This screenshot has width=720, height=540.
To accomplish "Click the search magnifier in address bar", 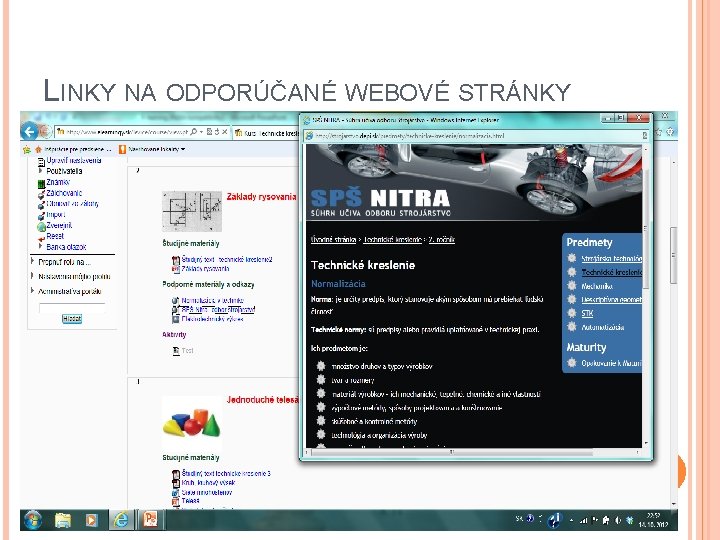I will [194, 132].
